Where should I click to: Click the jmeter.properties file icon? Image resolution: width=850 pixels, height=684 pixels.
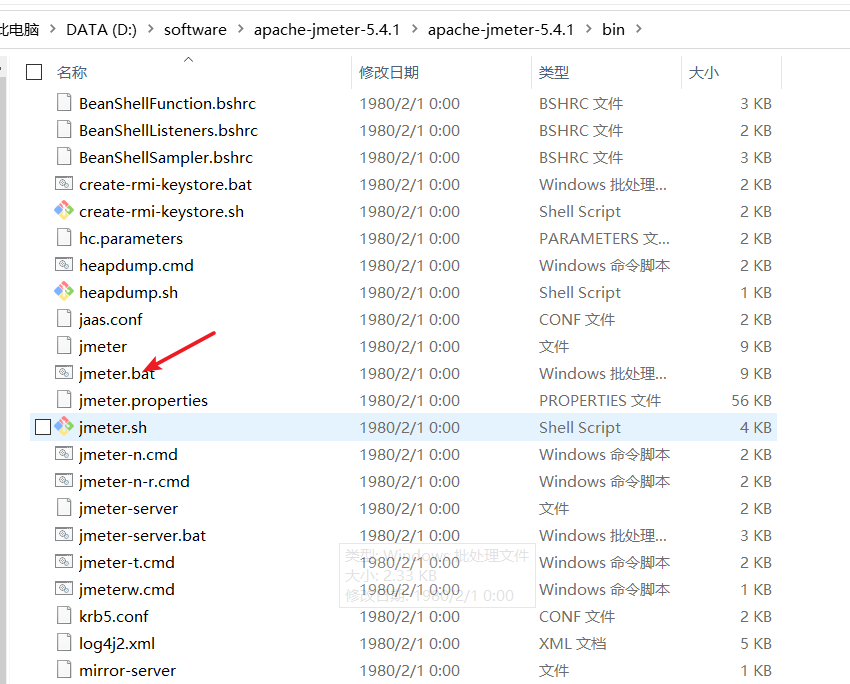click(64, 399)
